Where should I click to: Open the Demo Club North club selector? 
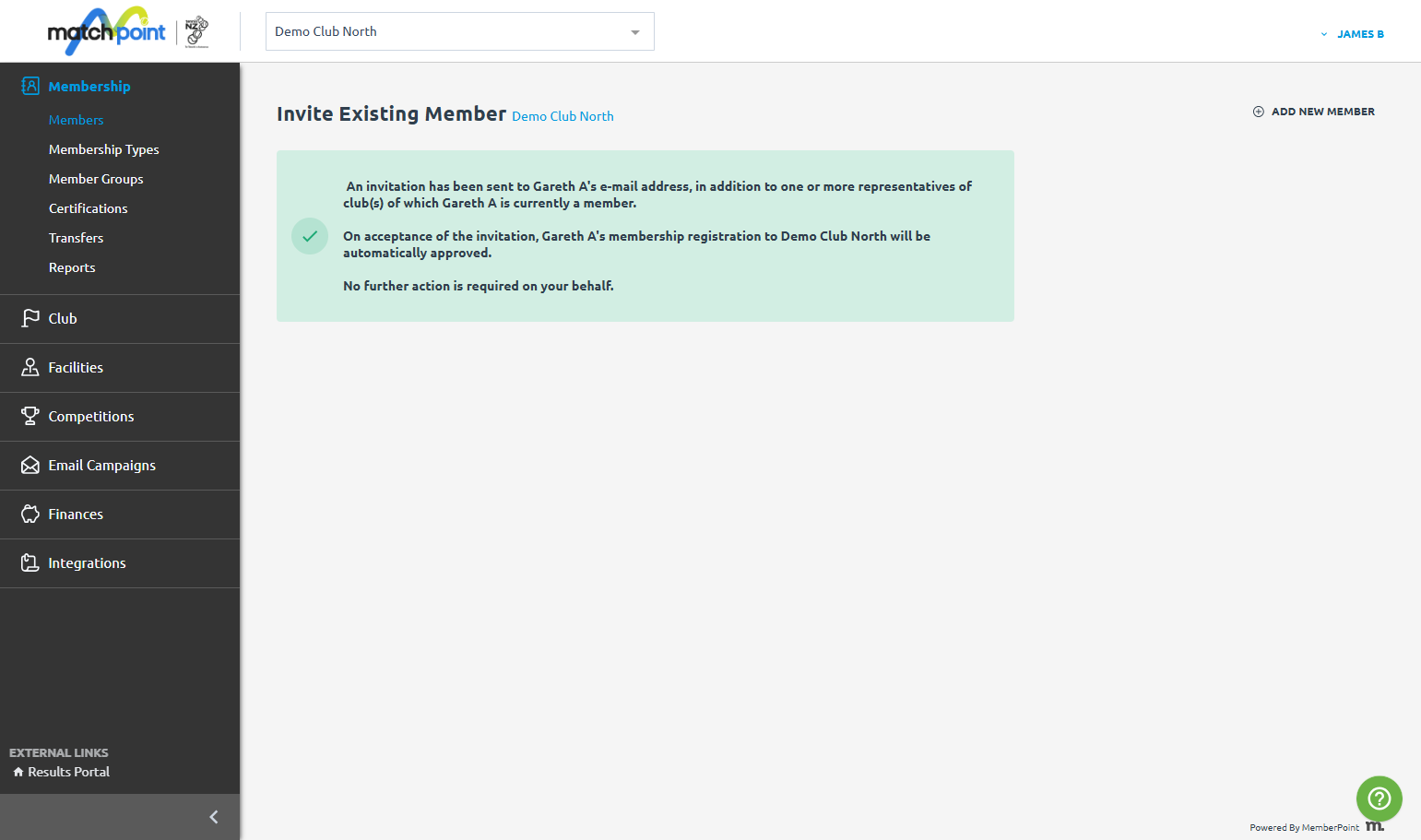click(460, 31)
